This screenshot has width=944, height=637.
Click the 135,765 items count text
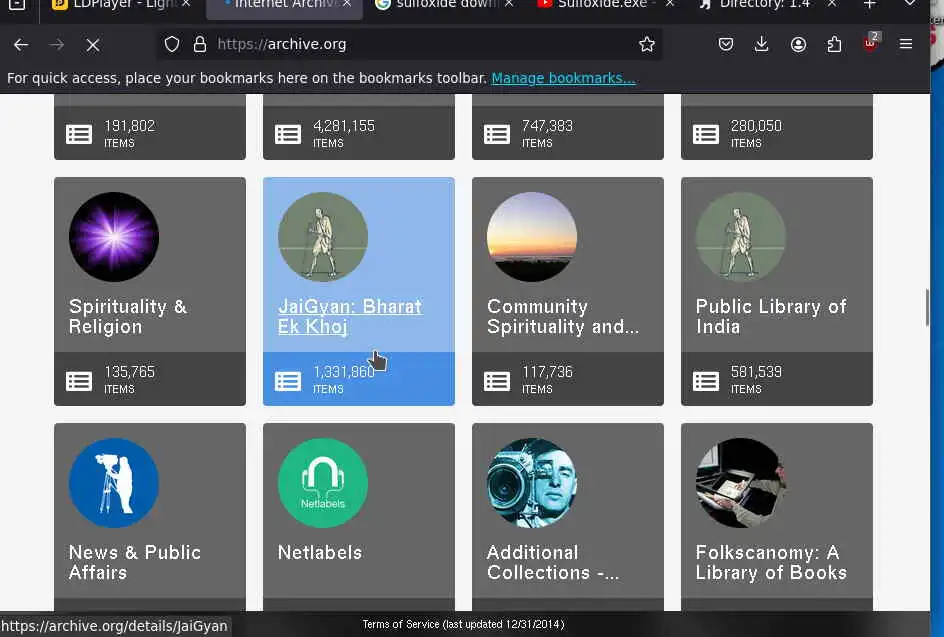(129, 379)
